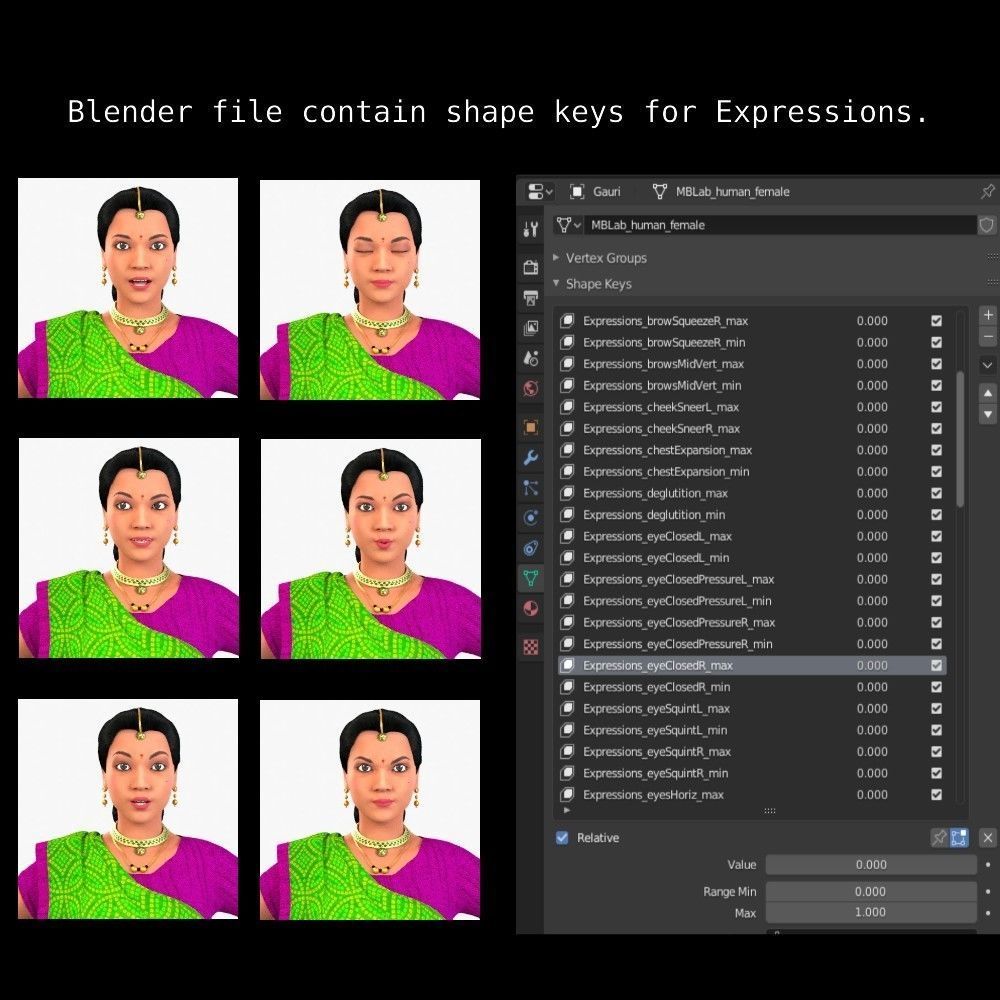Open the Texture properties tab
Image resolution: width=1000 pixels, height=1000 pixels.
[x=531, y=647]
